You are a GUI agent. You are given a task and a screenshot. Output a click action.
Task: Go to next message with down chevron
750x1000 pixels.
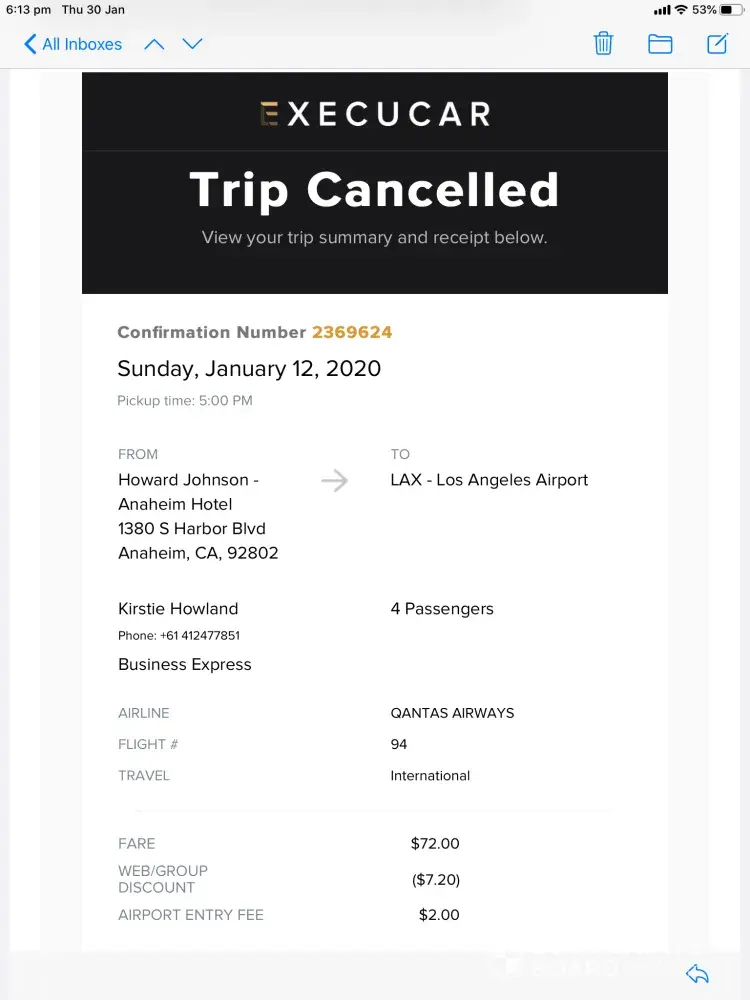pos(192,44)
